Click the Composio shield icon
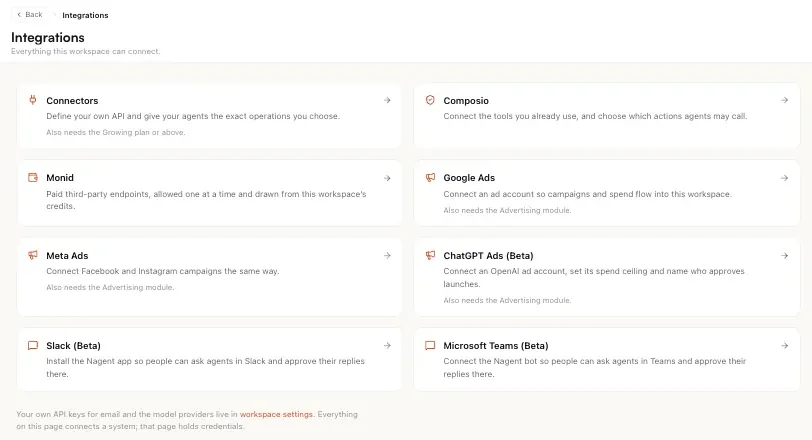Screen dimensions: 812x440 point(430,100)
